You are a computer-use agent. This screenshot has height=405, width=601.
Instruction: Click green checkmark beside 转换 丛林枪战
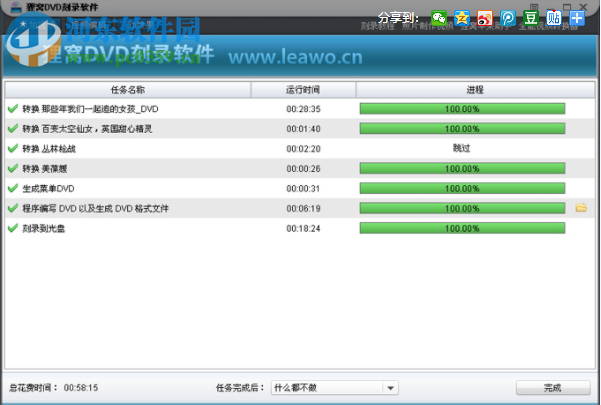point(13,148)
